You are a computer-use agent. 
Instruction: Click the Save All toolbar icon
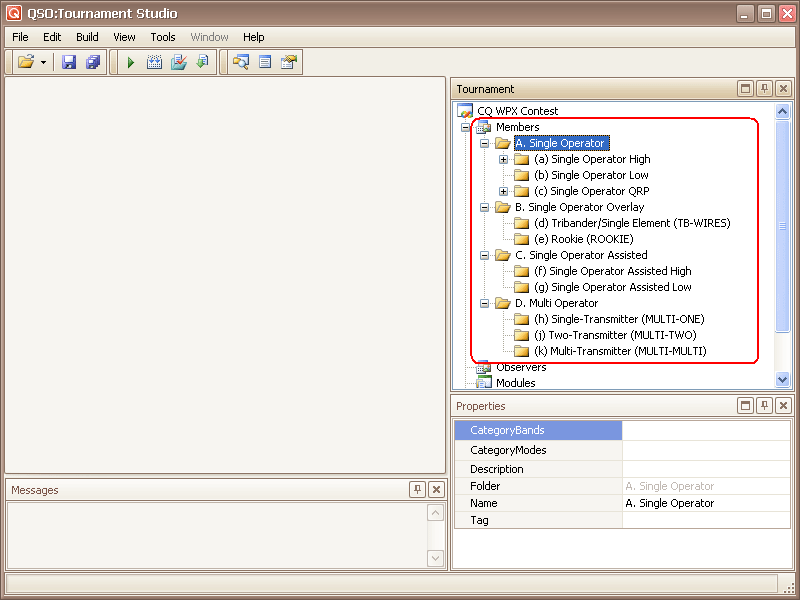93,62
